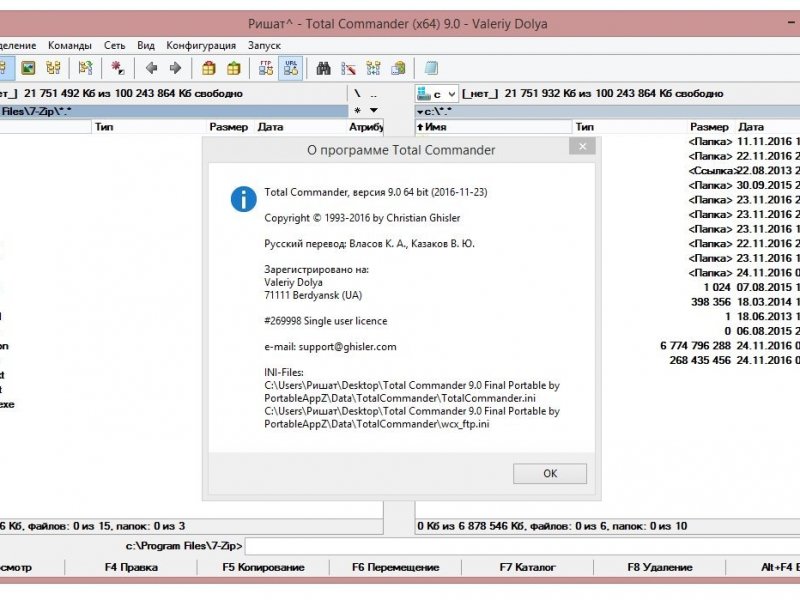800x600 pixels.
Task: Click the folder tree icon in the toolbar
Action: click(53, 68)
